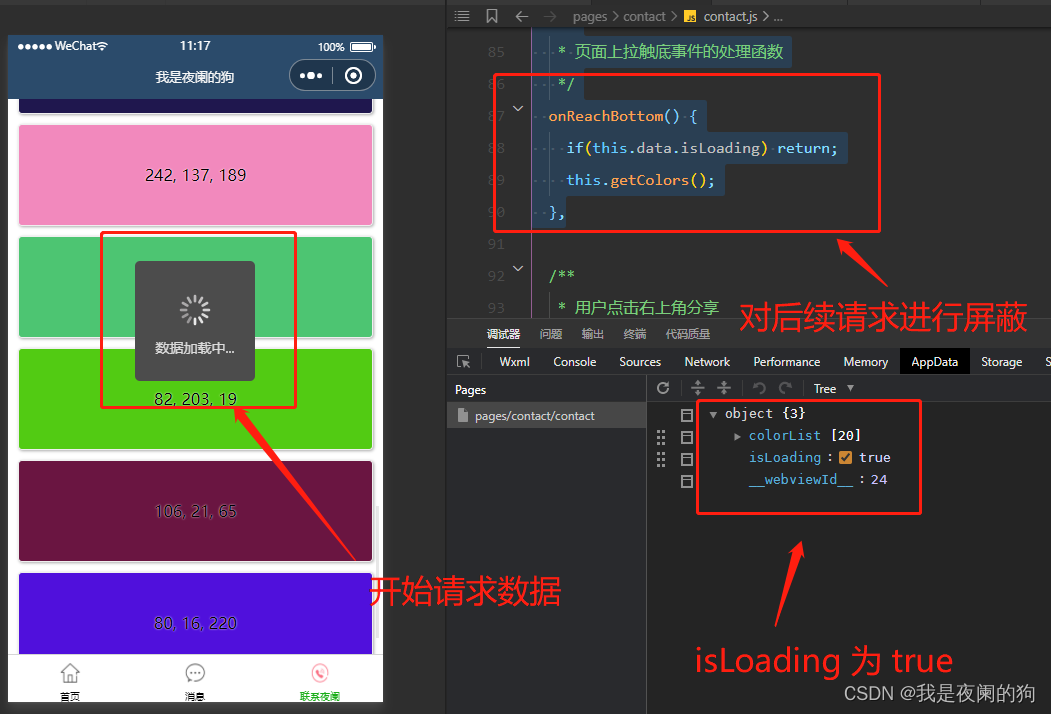Open the editor outline list icon
Viewport: 1051px width, 714px height.
[462, 16]
